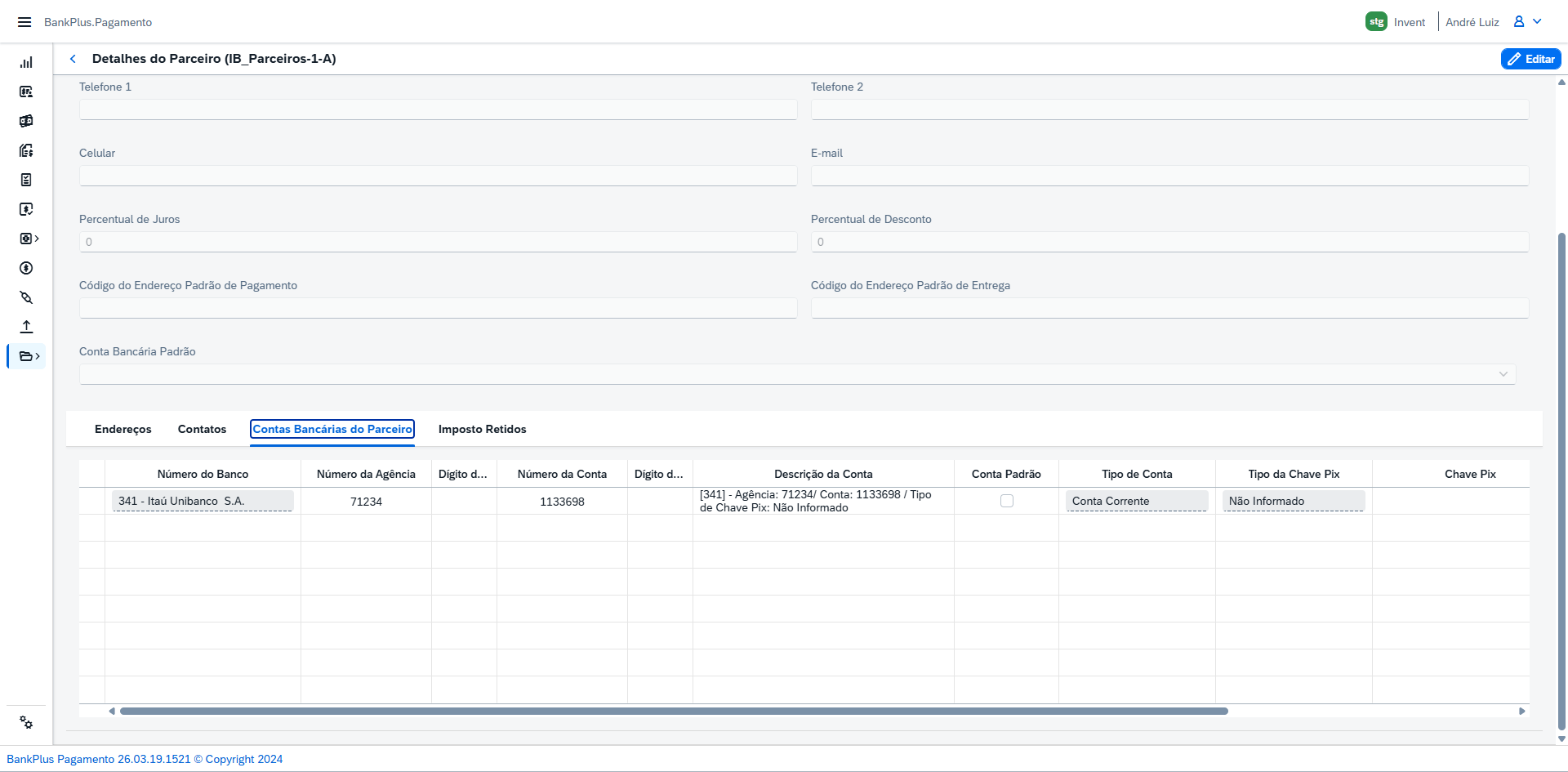Viewport: 1568px width, 772px height.
Task: Expand the user menu chevron beside André Luiz
Action: click(1538, 22)
